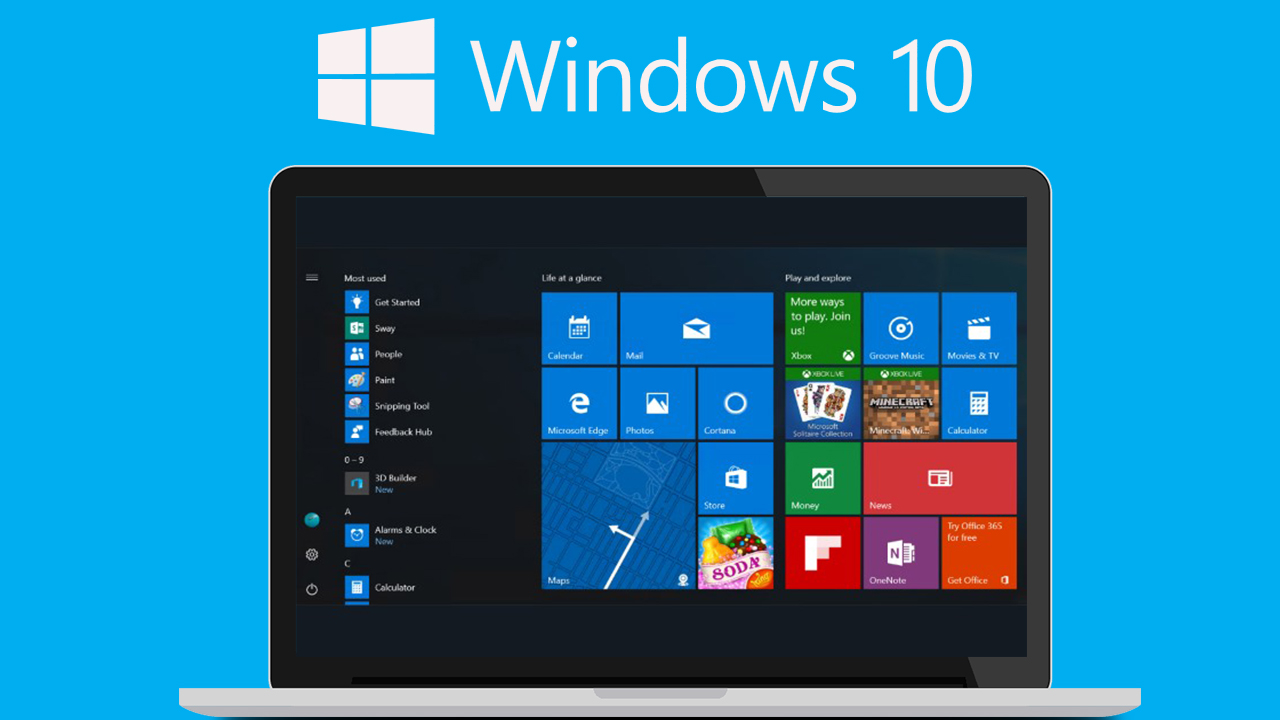Click the user account avatar
Screen dimensions: 1280x720
click(312, 520)
